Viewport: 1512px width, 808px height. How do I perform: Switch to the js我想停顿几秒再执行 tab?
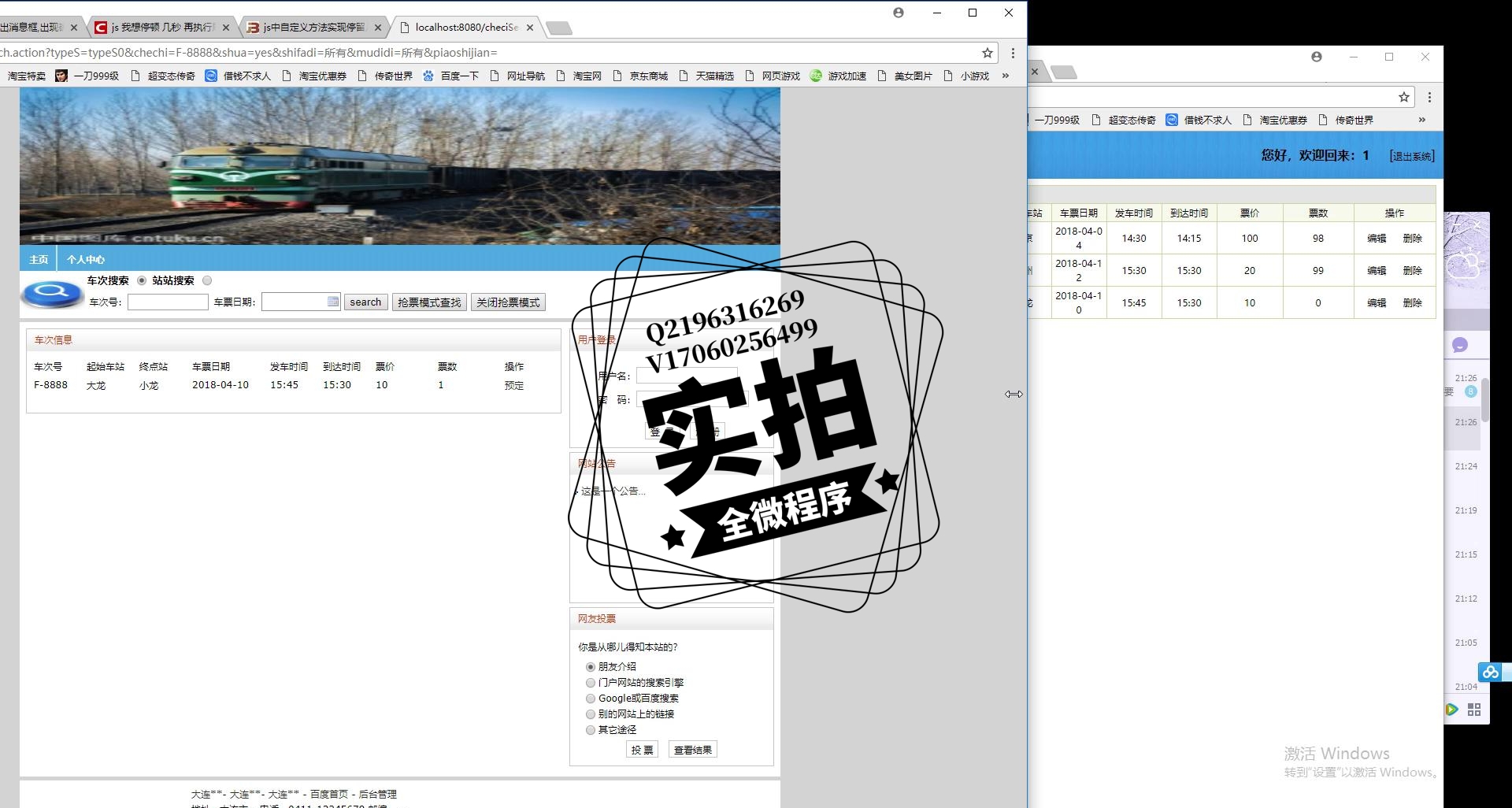pos(161,28)
